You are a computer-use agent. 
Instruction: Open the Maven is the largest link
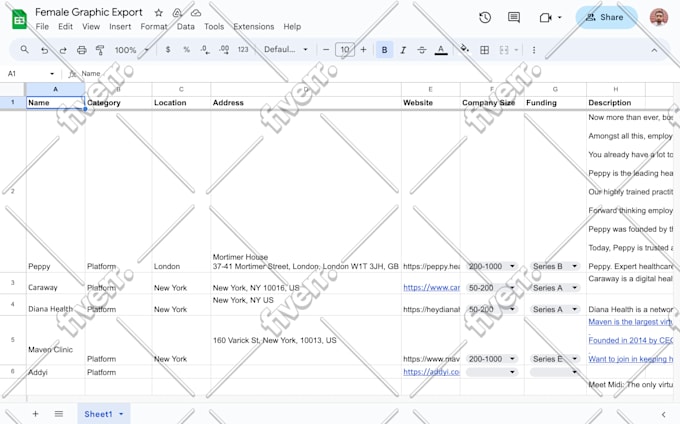click(630, 322)
